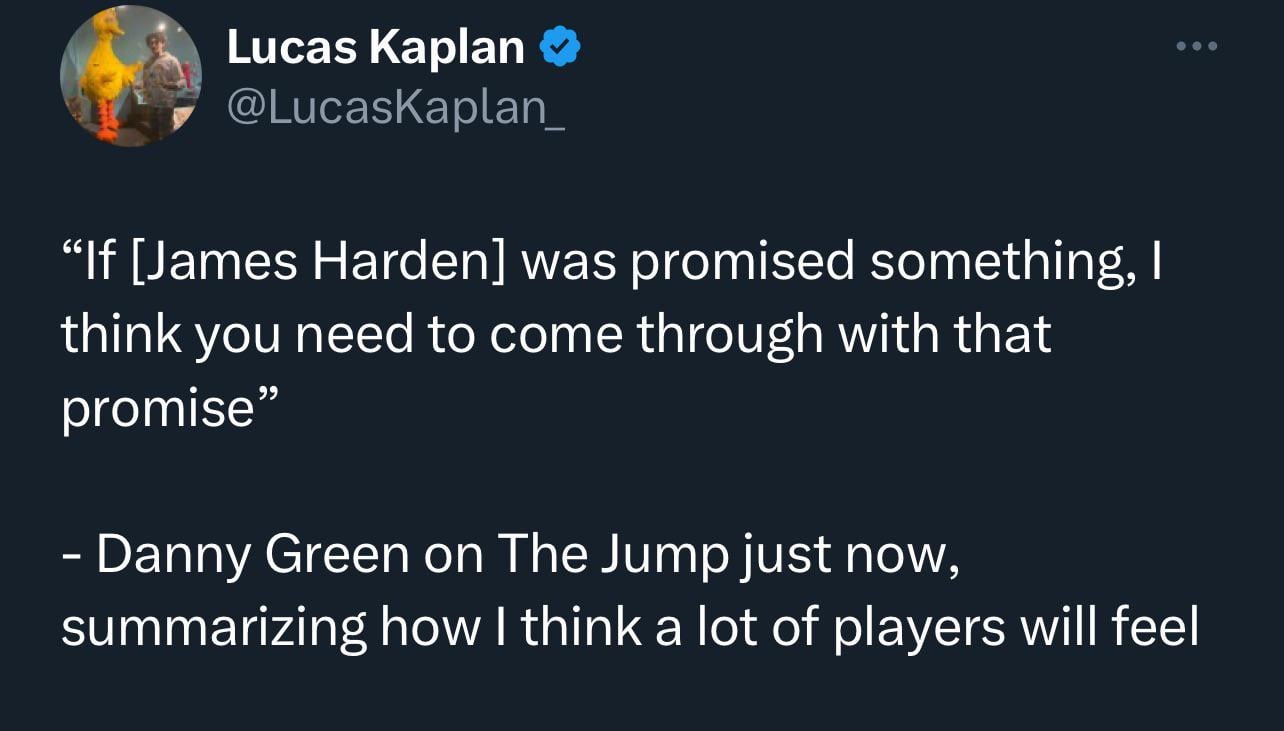Image resolution: width=1284 pixels, height=731 pixels.
Task: Open the @LucasKaplan_ handle link
Action: click(396, 106)
